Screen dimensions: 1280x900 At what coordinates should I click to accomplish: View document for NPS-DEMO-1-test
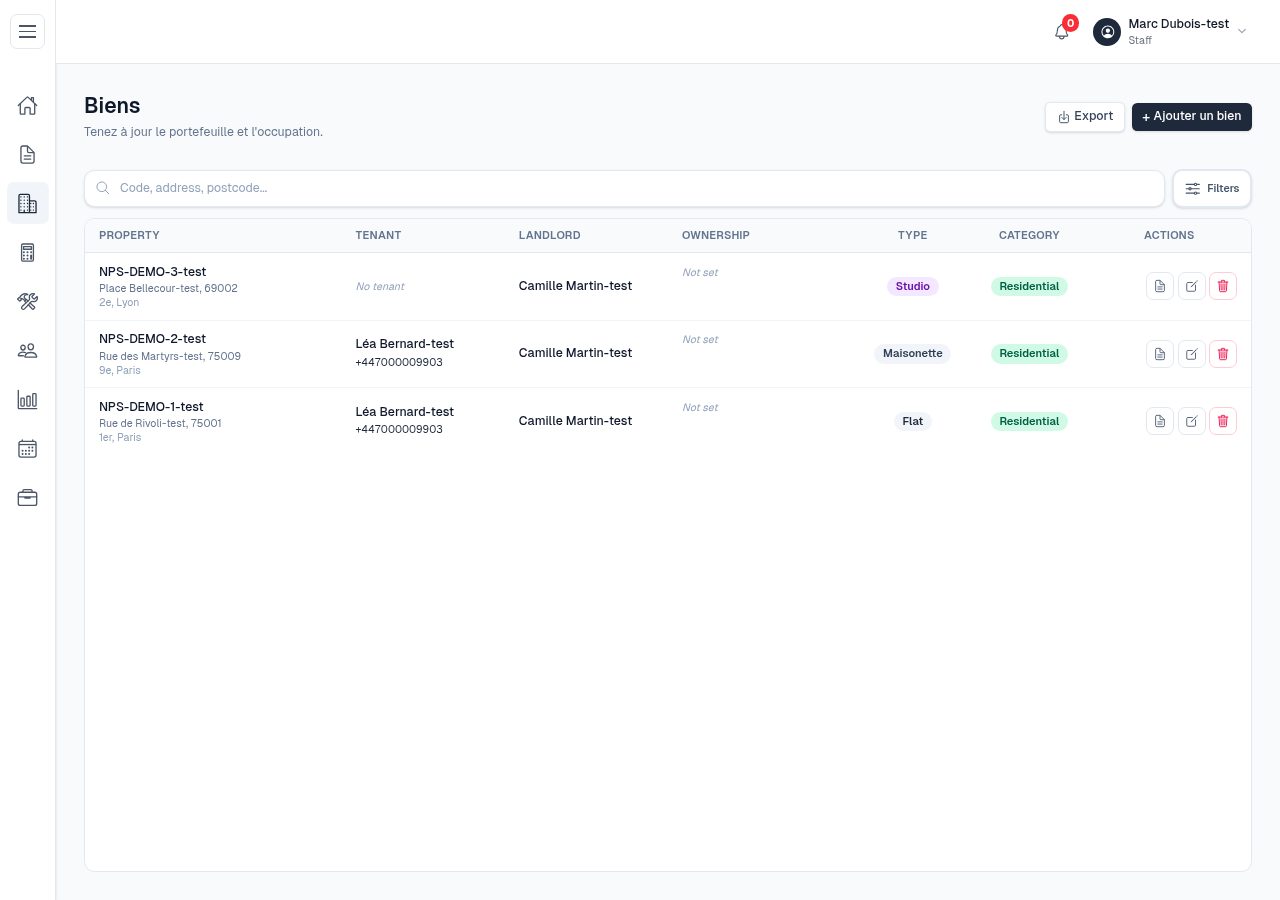pos(1160,421)
